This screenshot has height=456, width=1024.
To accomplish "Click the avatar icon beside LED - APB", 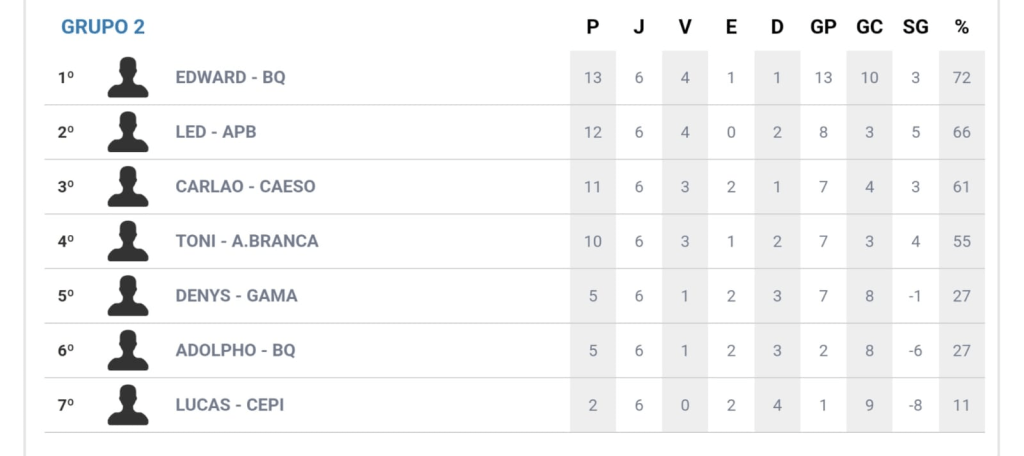I will point(128,132).
